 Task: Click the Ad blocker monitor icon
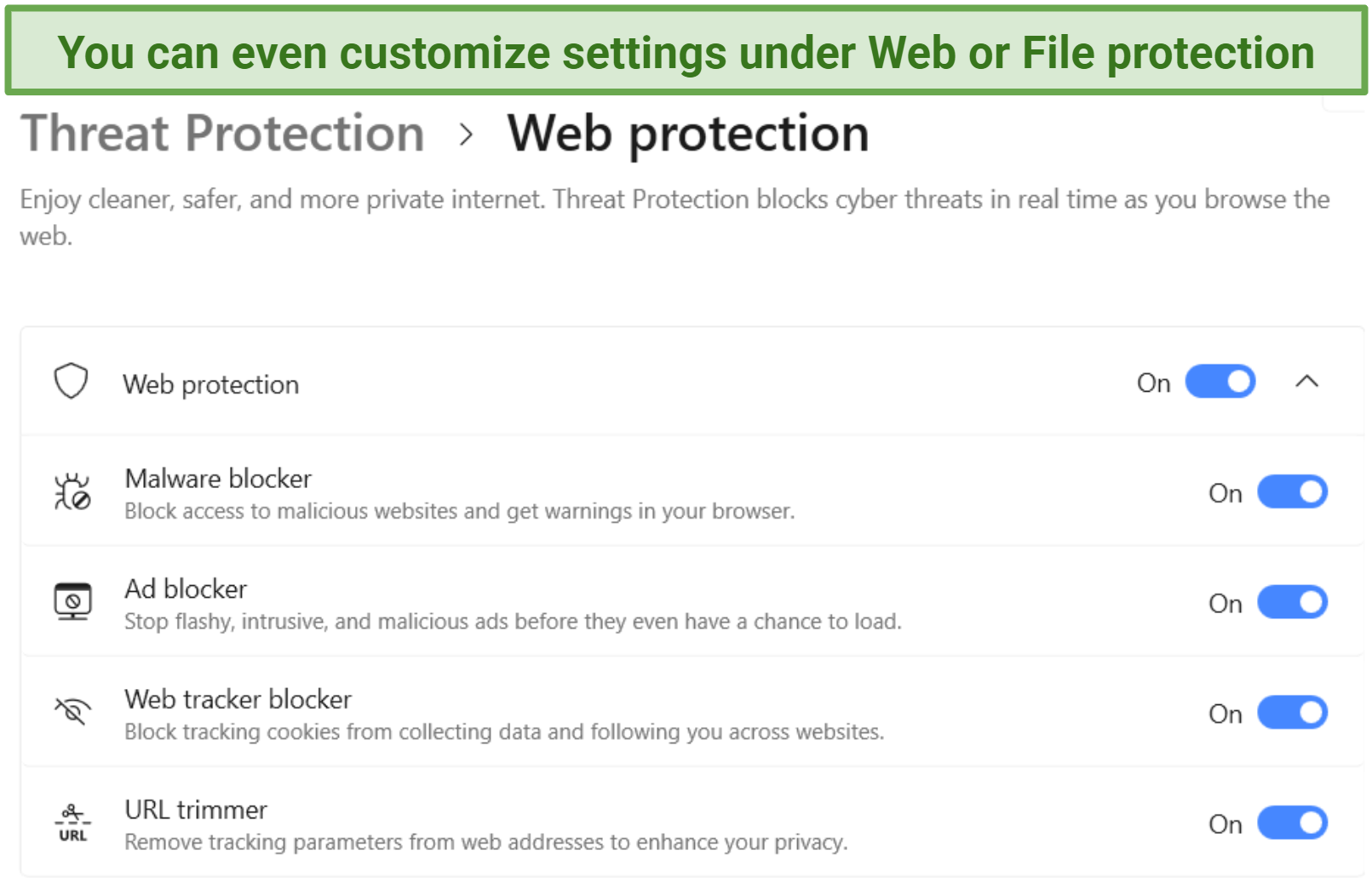pyautogui.click(x=72, y=602)
